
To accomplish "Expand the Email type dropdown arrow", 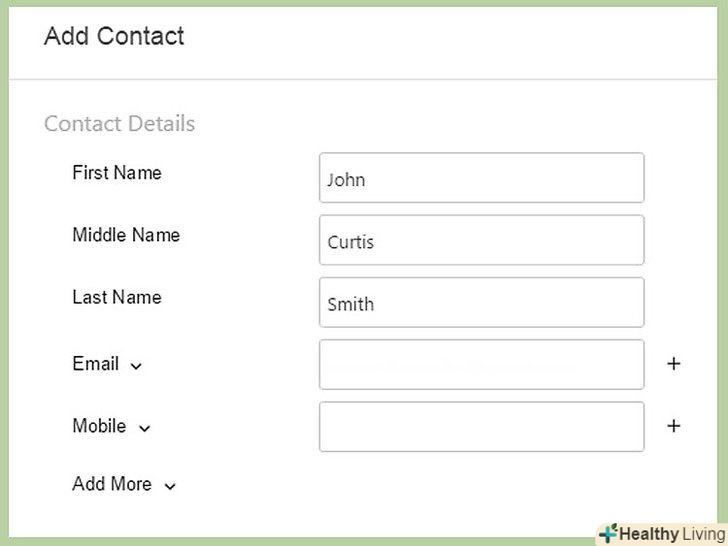I will (x=136, y=366).
